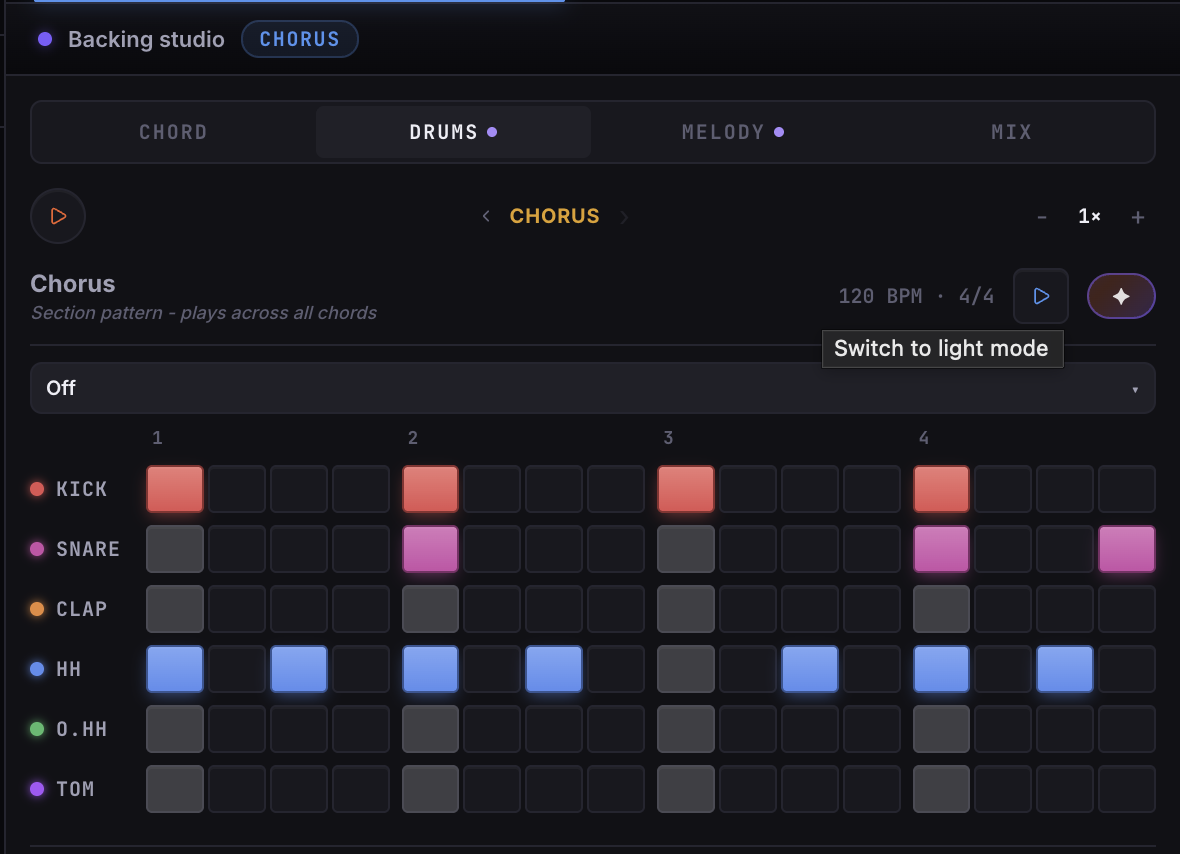Enable TOM step on beat 3
1180x854 pixels.
[x=686, y=789]
